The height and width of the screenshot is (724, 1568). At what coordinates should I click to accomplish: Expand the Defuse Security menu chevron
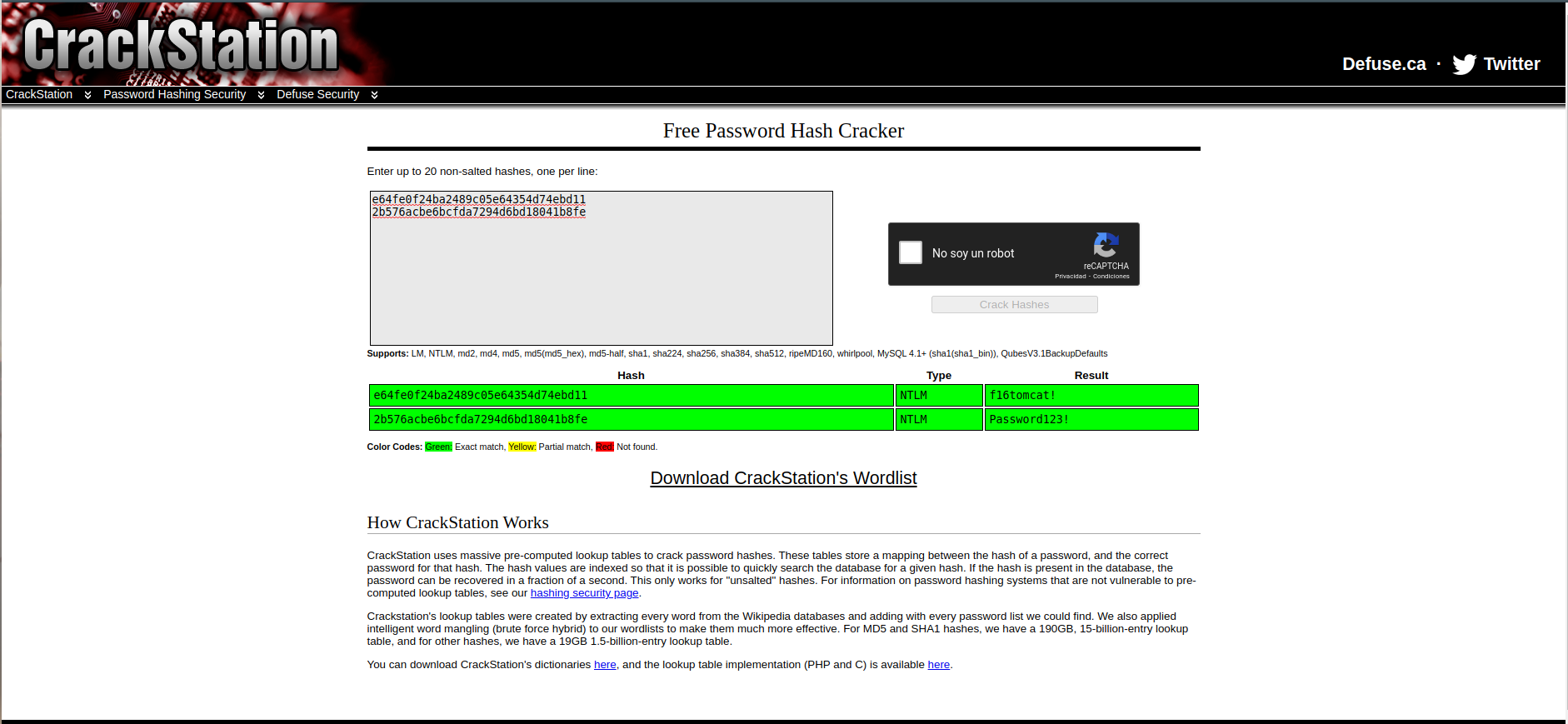point(374,95)
